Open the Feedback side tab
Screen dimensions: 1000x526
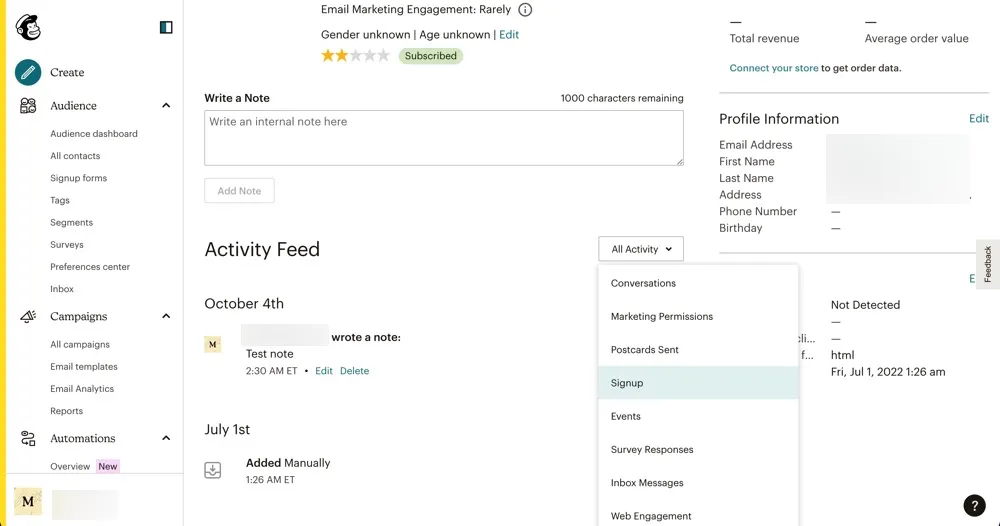pos(987,264)
